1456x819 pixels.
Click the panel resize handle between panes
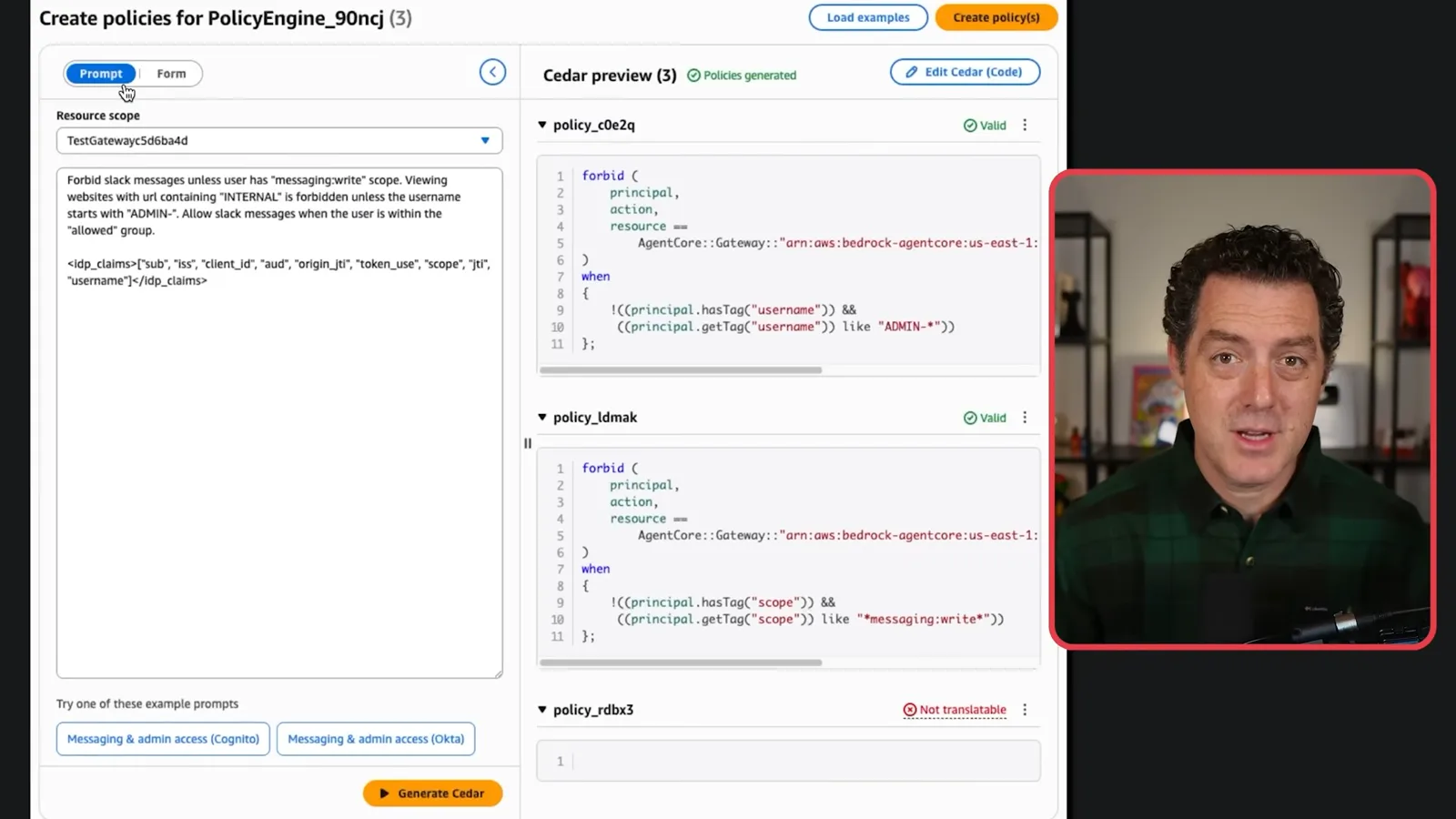coord(528,443)
